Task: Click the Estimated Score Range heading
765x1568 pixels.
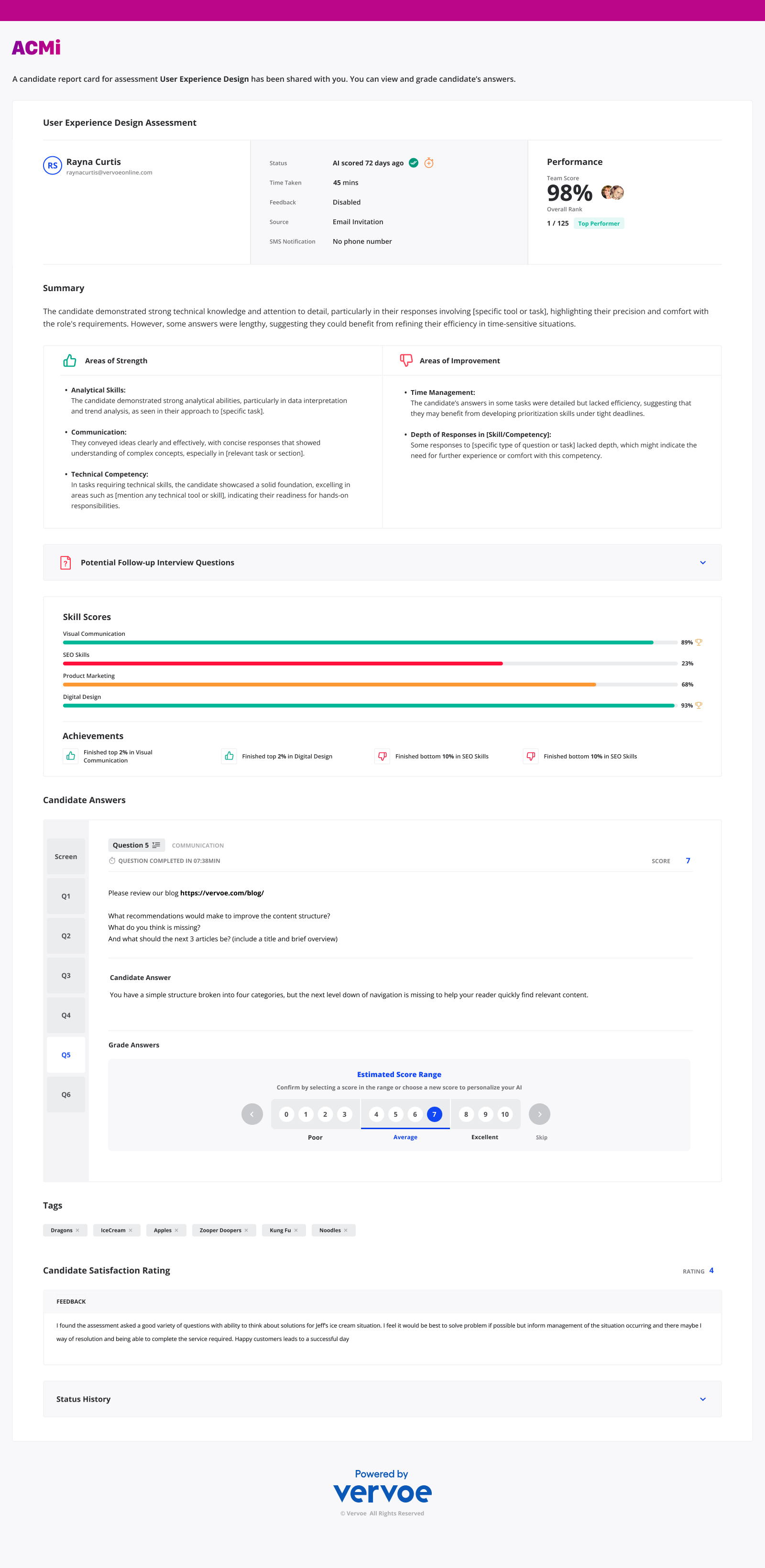Action: pos(399,1074)
